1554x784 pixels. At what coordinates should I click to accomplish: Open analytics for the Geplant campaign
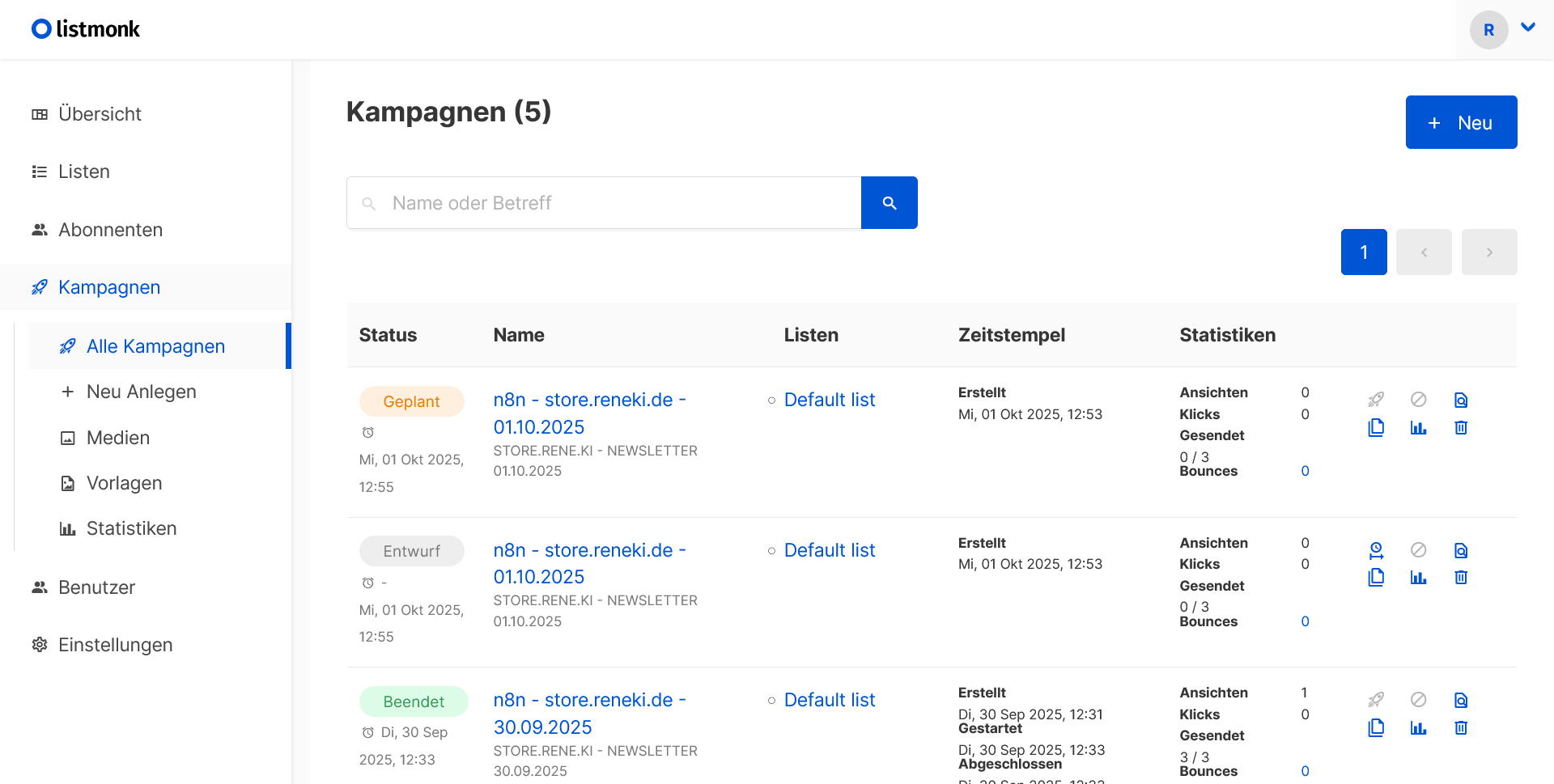click(x=1418, y=427)
